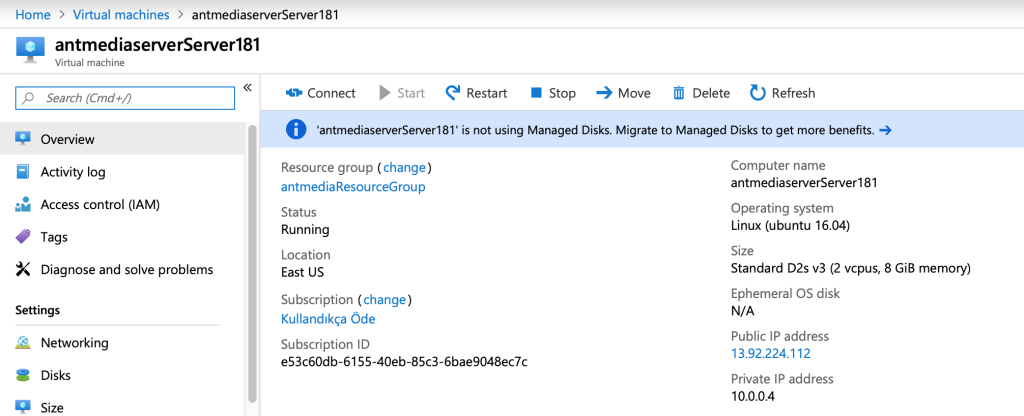The height and width of the screenshot is (416, 1024).
Task: Click the purple Tags icon
Action: coord(23,236)
